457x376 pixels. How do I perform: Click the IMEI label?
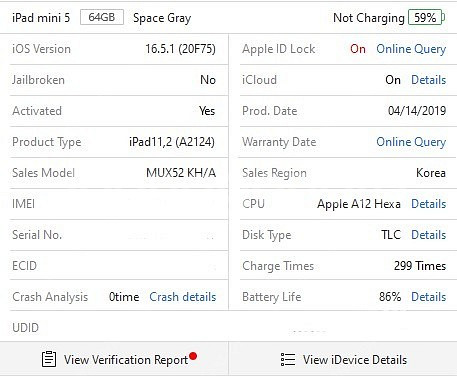23,204
